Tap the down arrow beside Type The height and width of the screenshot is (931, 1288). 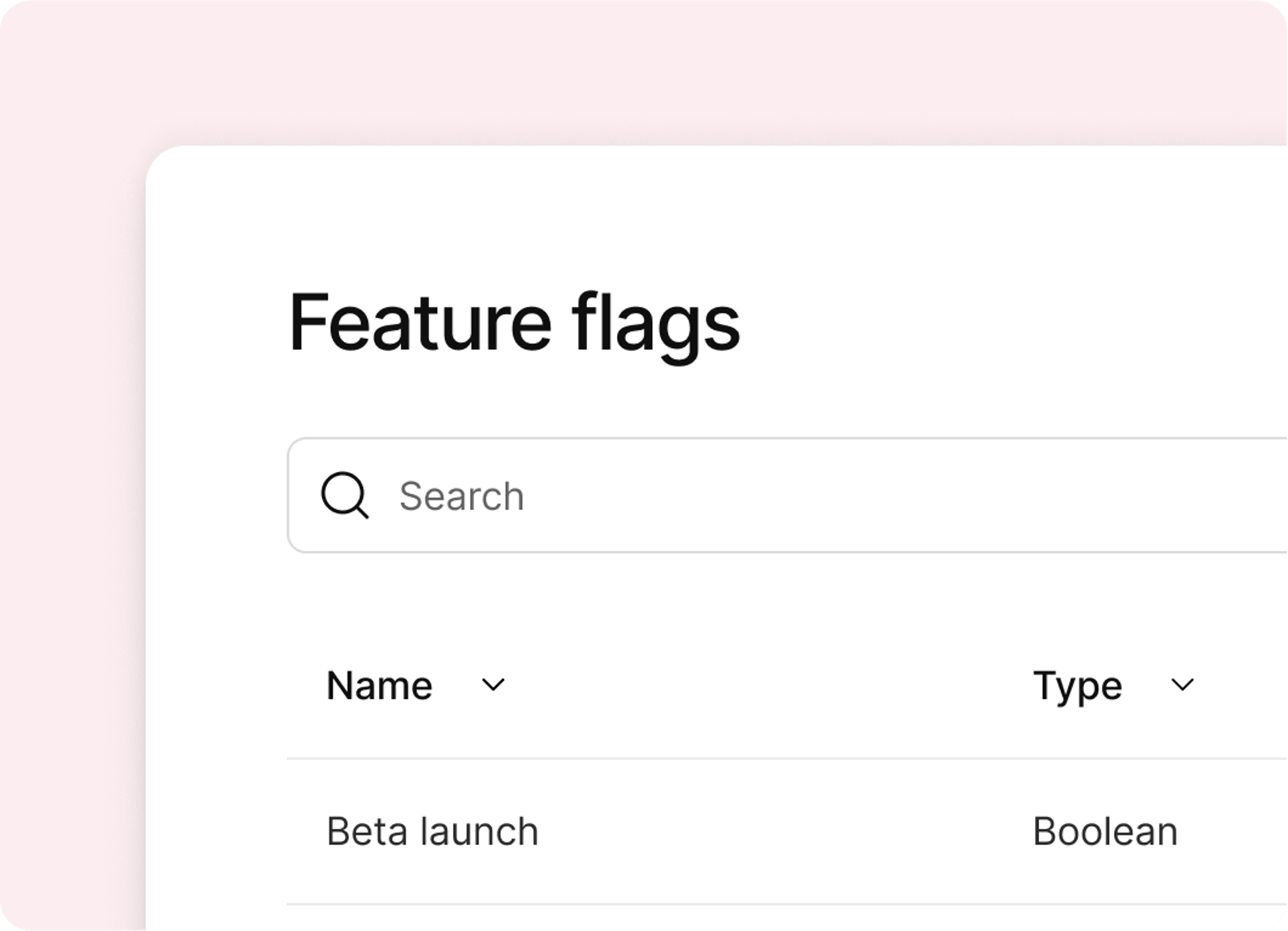click(x=1182, y=685)
